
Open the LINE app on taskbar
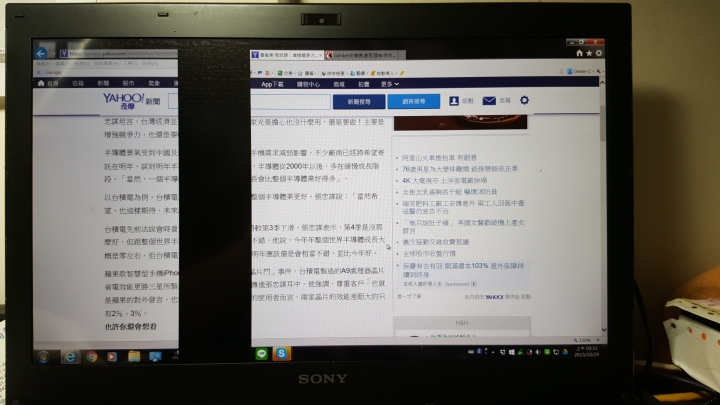[x=262, y=354]
